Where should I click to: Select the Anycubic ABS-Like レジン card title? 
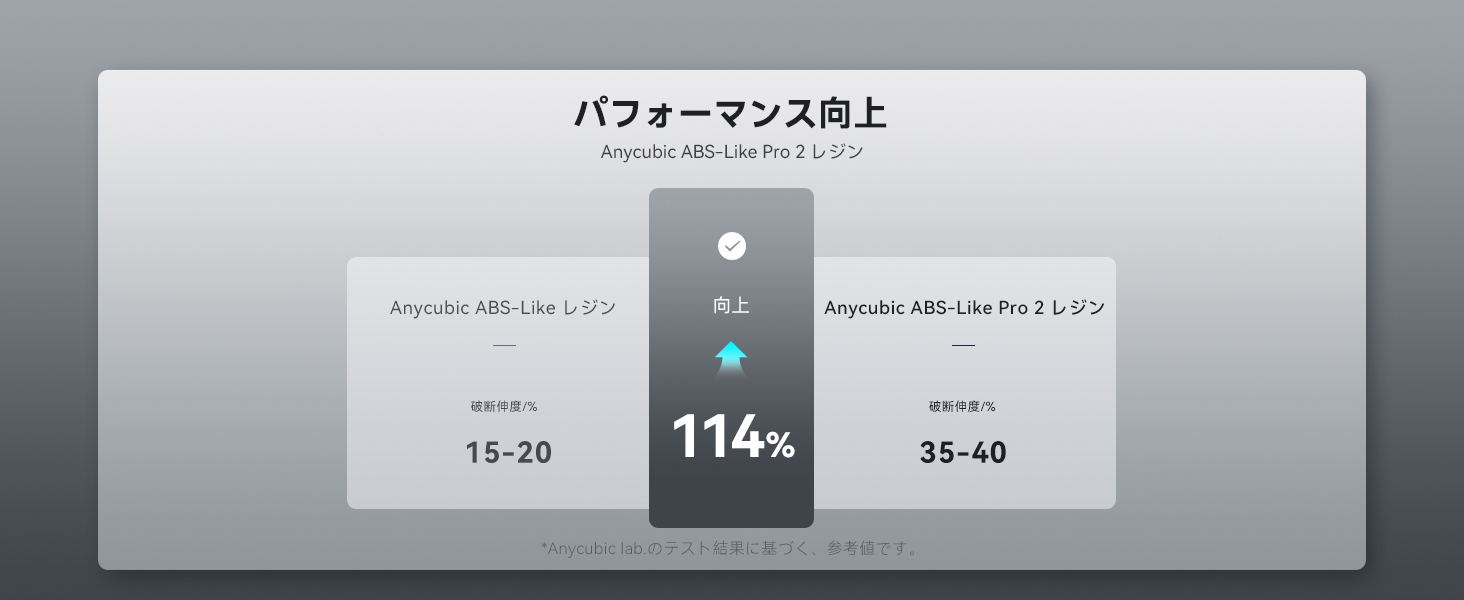[503, 308]
